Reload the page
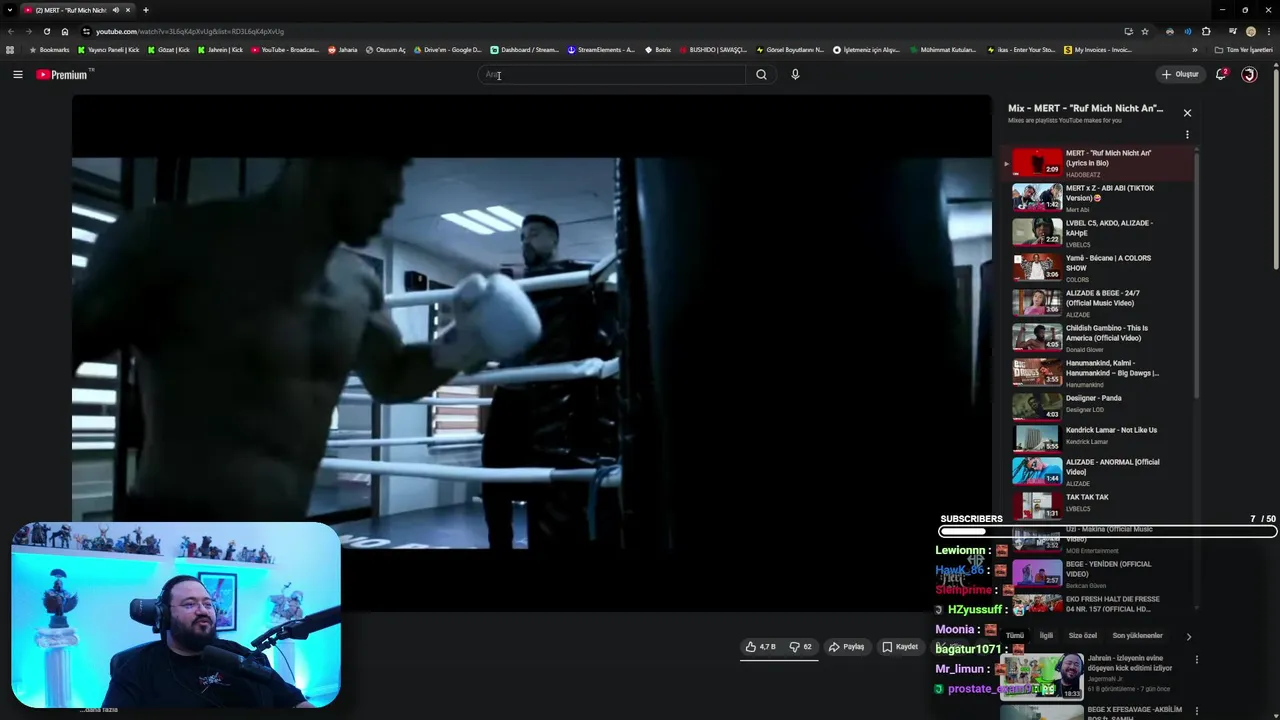The width and height of the screenshot is (1280, 720). coord(47,31)
